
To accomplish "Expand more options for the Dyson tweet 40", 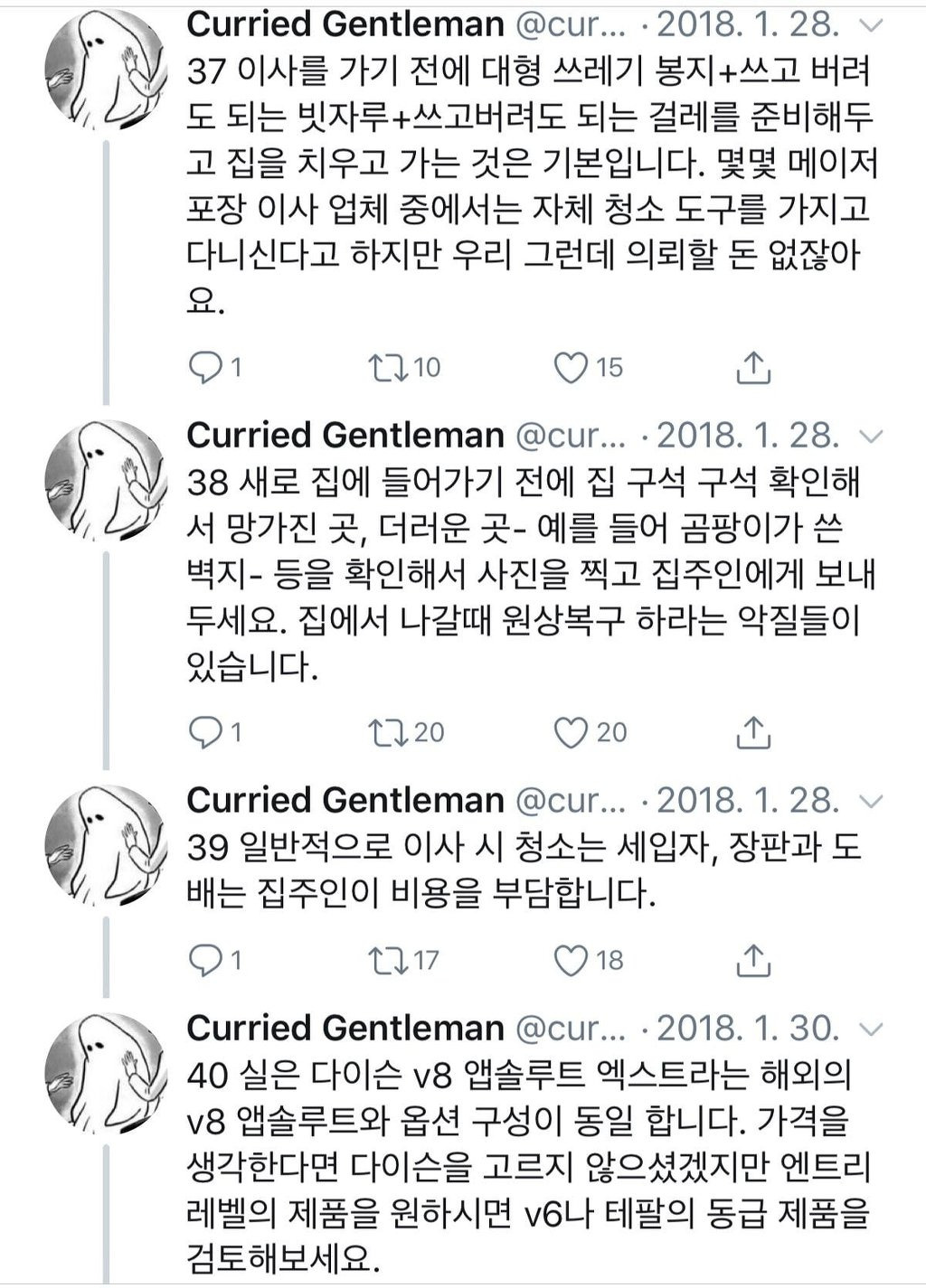I will tap(870, 1029).
